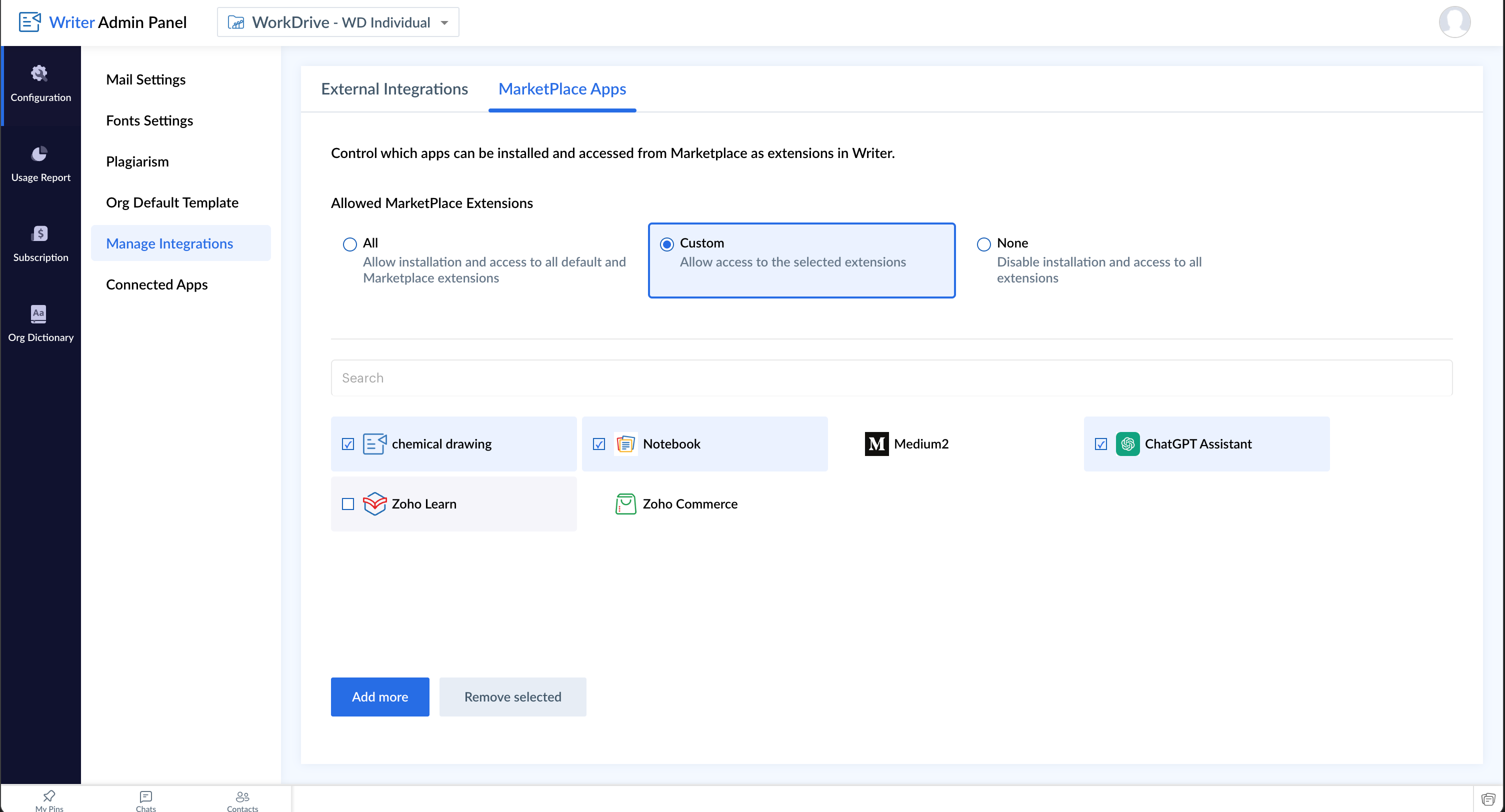The height and width of the screenshot is (812, 1505).
Task: Expand the WorkDrive - WD Individual dropdown
Action: click(338, 22)
